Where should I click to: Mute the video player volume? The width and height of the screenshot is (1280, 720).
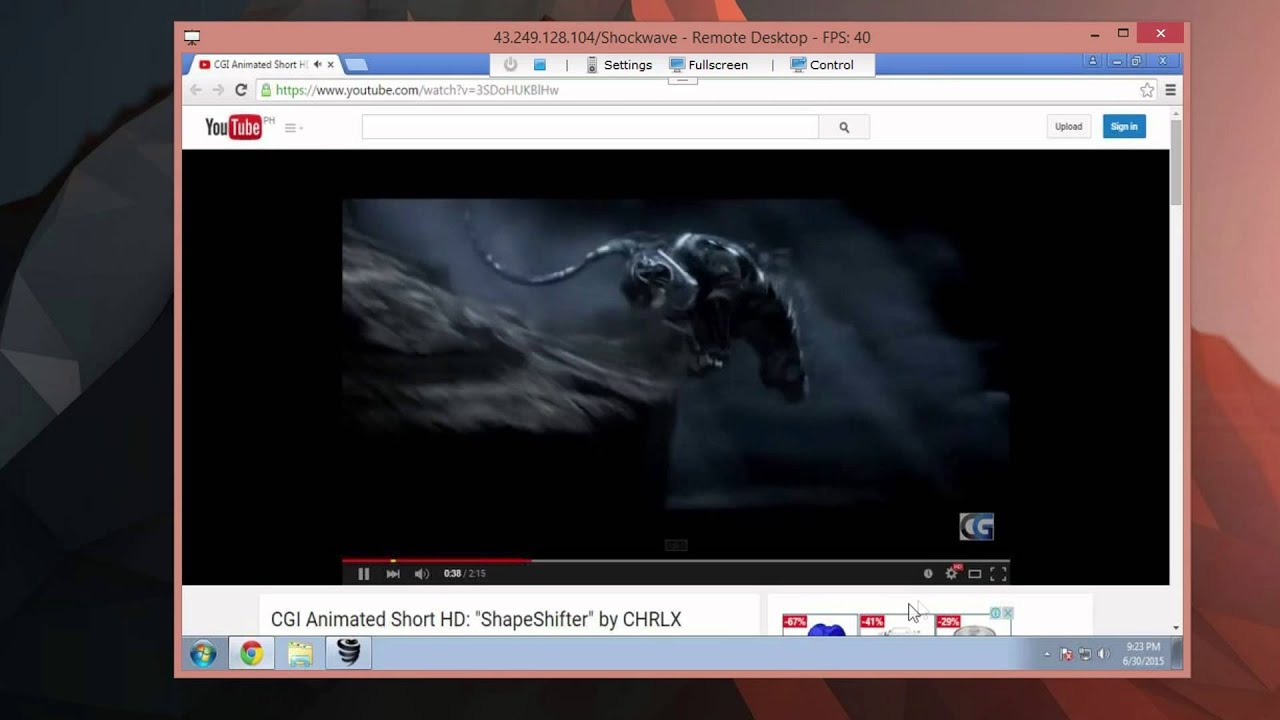point(421,574)
